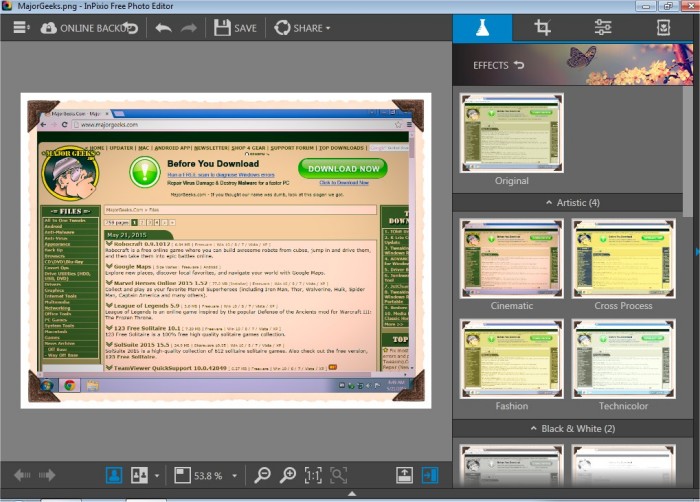Switch to the Adjustments sliders tab
700x502 pixels.
coord(603,28)
